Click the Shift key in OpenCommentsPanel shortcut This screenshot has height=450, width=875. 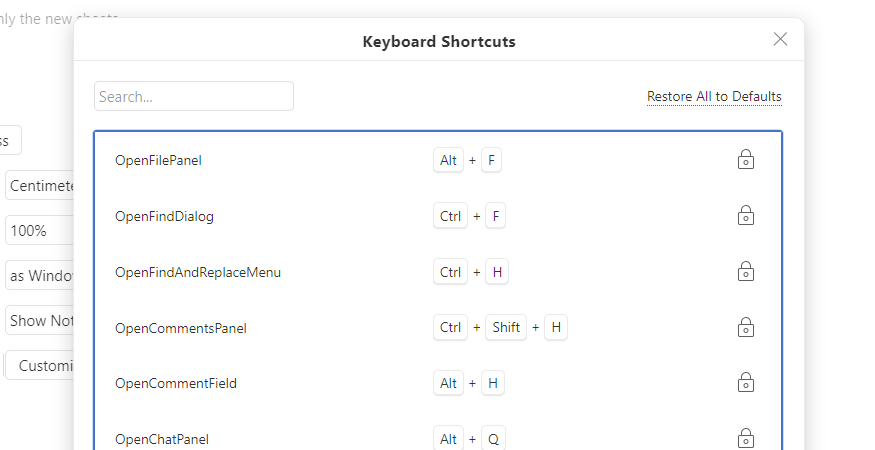506,327
